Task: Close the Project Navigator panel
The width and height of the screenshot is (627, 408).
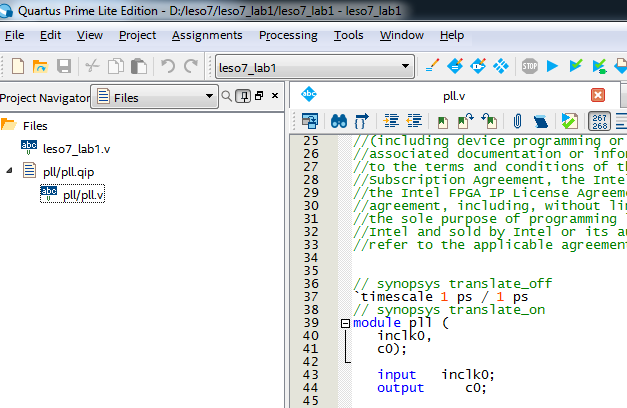Action: pyautogui.click(x=275, y=96)
